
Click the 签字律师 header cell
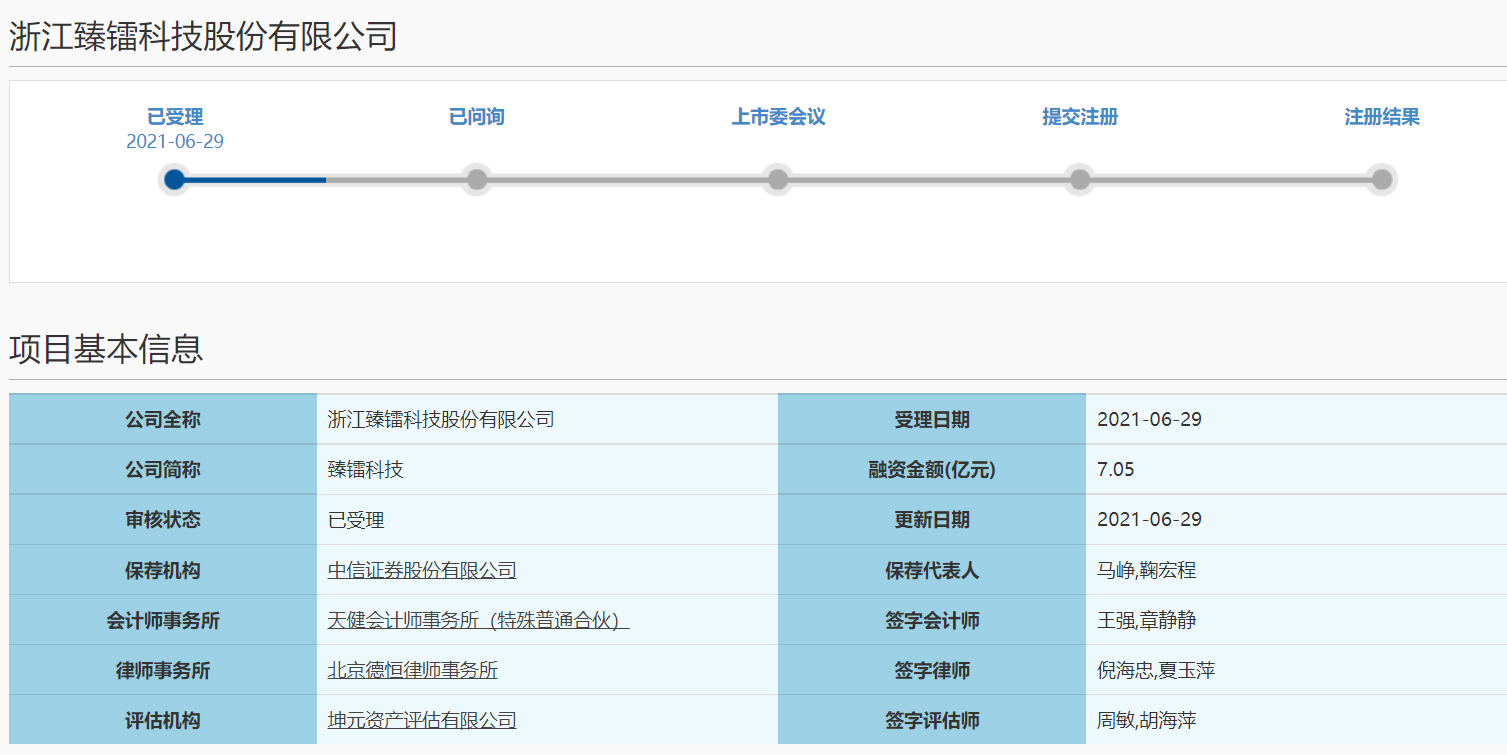pos(932,670)
